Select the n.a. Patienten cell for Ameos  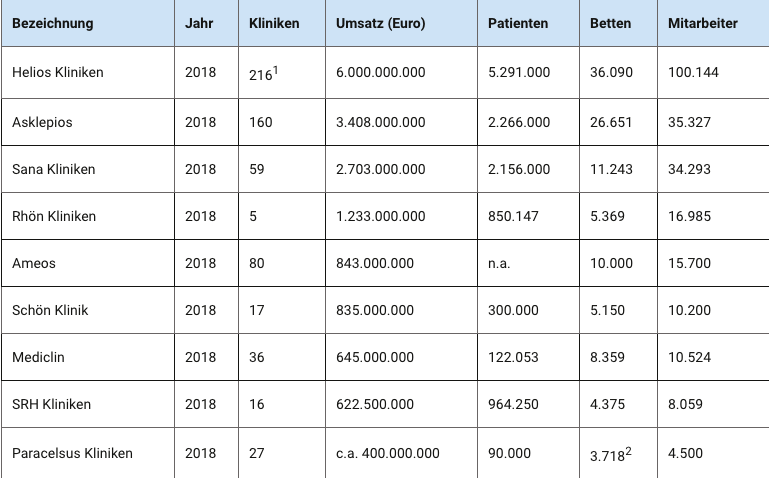pyautogui.click(x=500, y=263)
